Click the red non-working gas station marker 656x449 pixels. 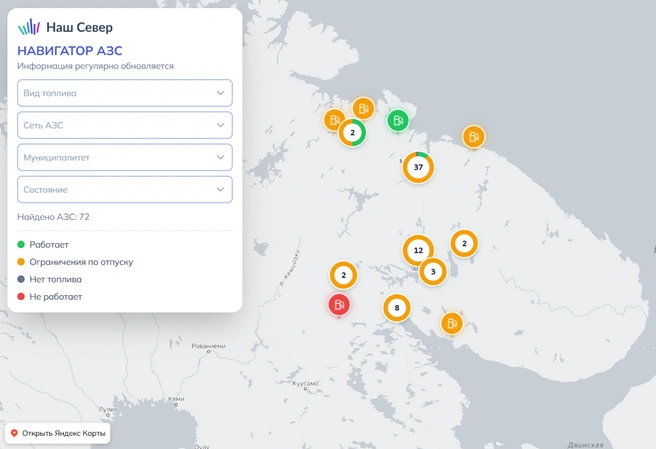(x=339, y=304)
